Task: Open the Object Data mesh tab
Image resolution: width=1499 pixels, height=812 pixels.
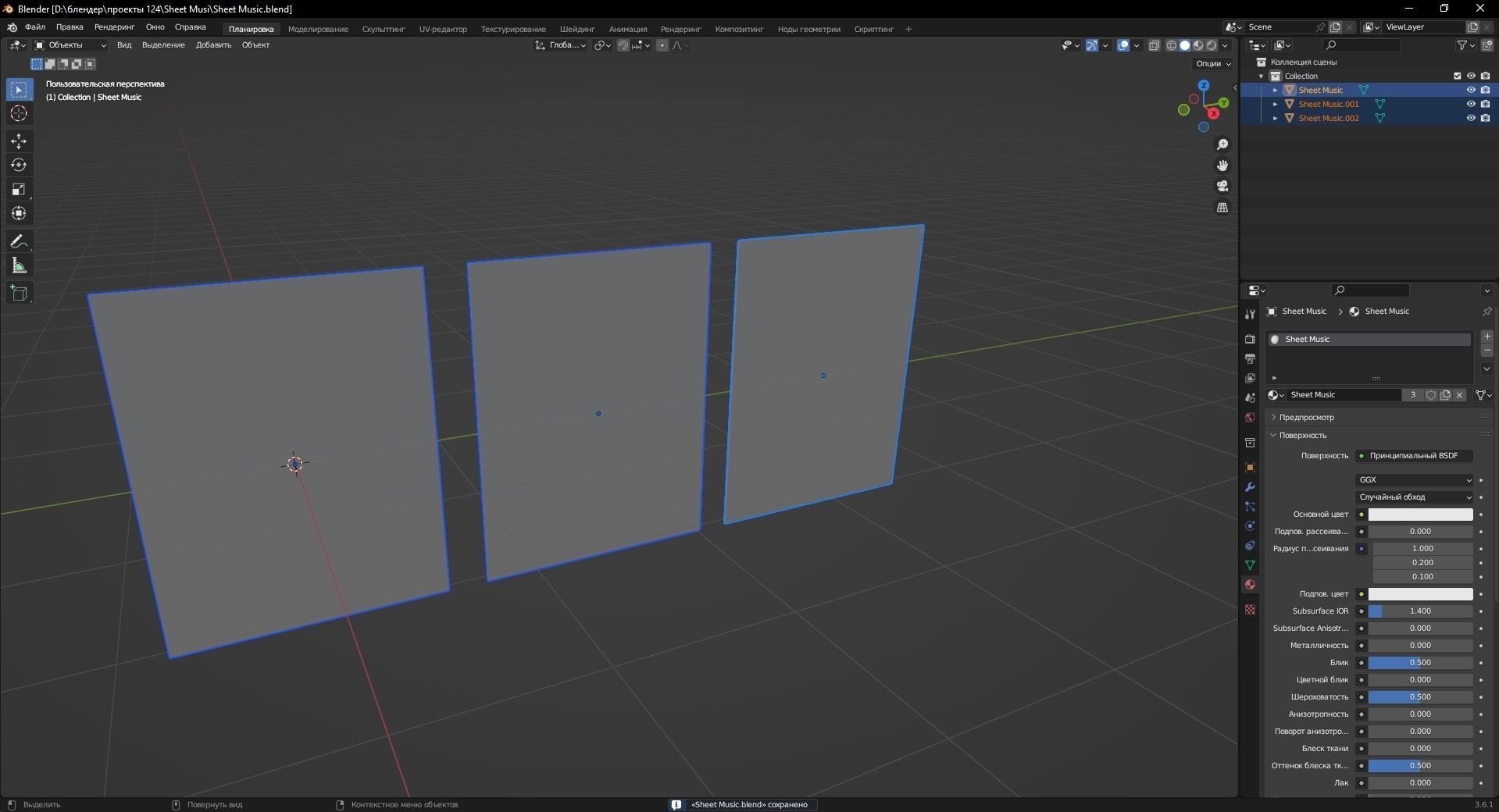Action: (x=1250, y=565)
